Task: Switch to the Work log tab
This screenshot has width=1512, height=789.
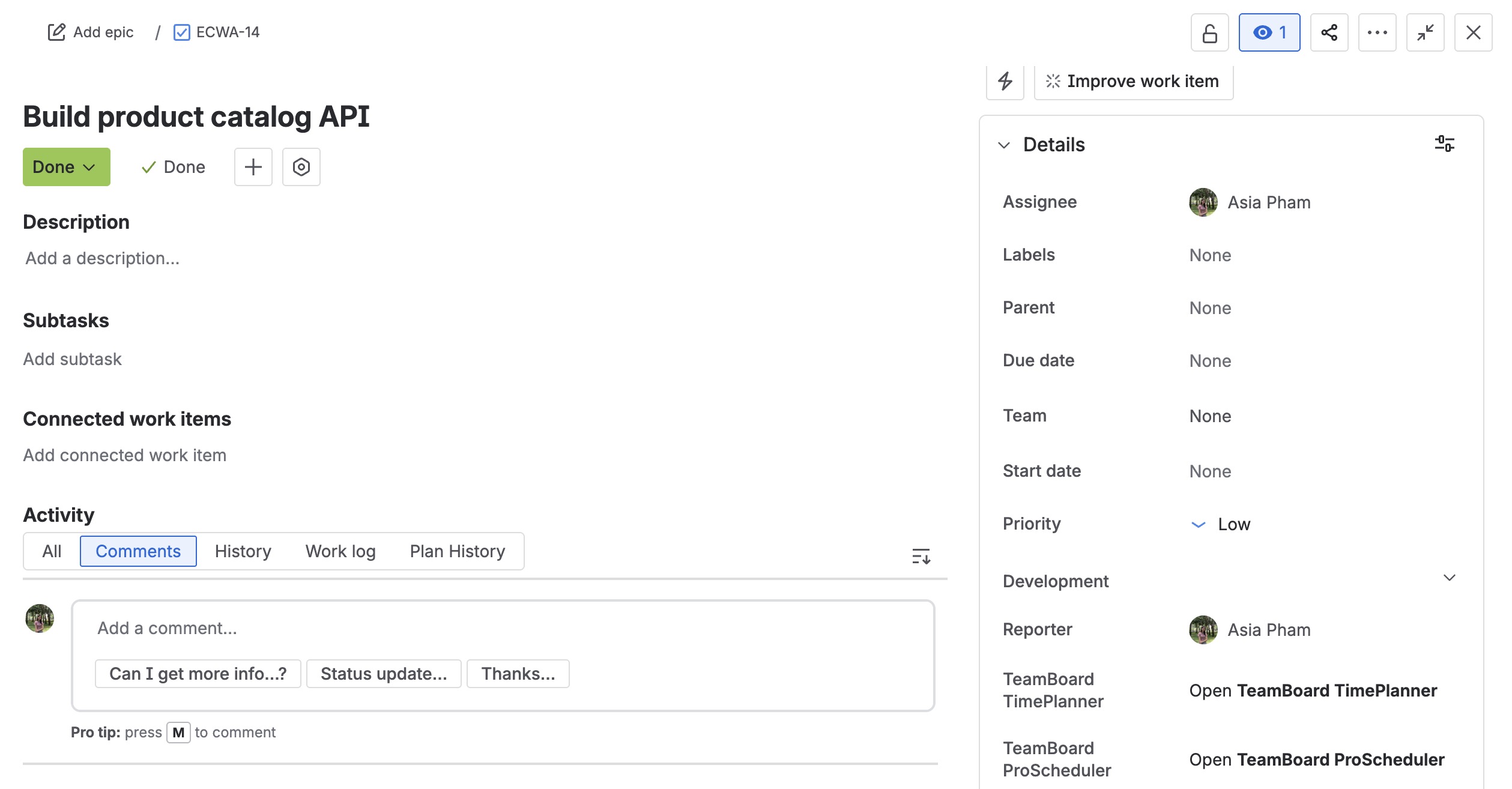Action: (340, 551)
